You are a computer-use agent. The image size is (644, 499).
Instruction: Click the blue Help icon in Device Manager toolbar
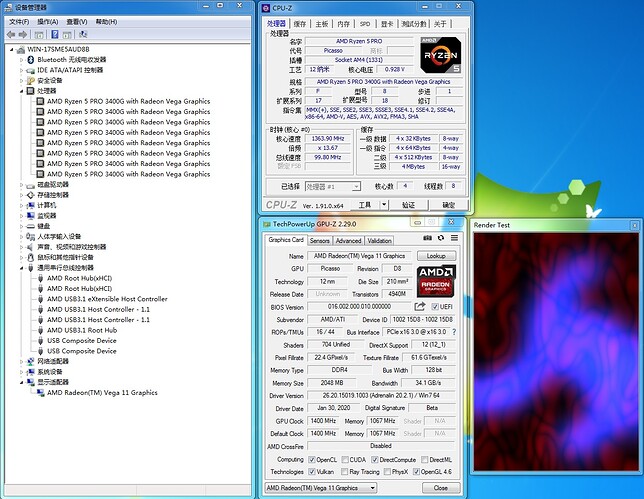pos(55,34)
